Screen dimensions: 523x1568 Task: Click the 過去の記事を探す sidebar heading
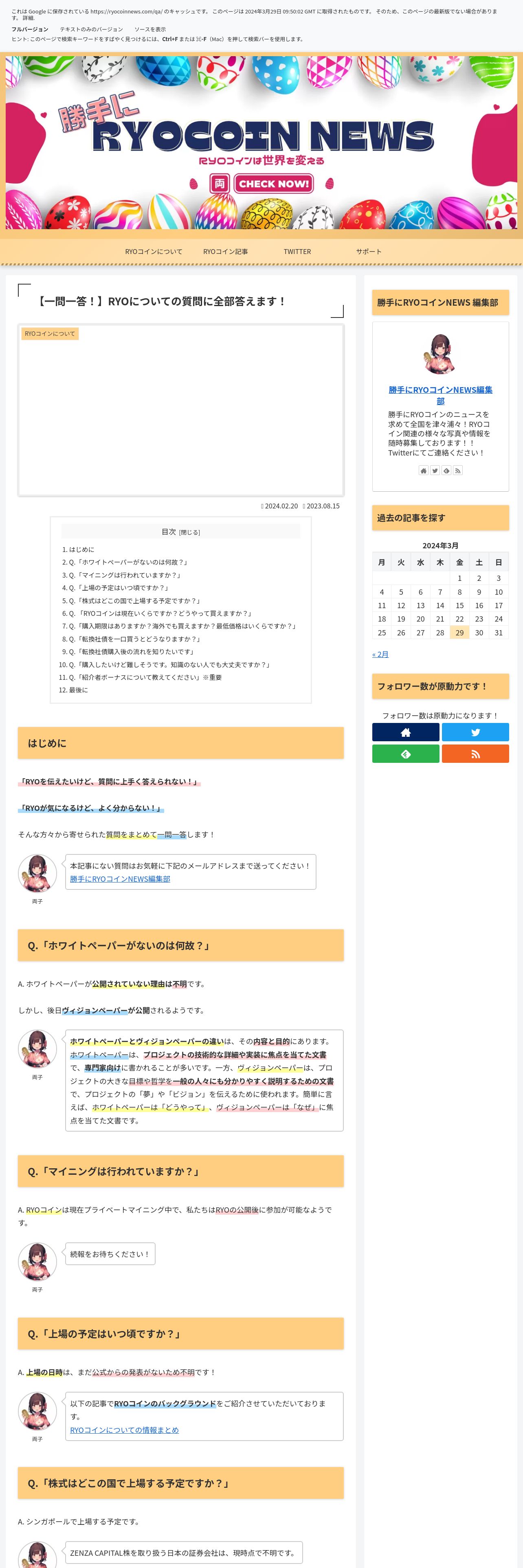click(x=441, y=518)
